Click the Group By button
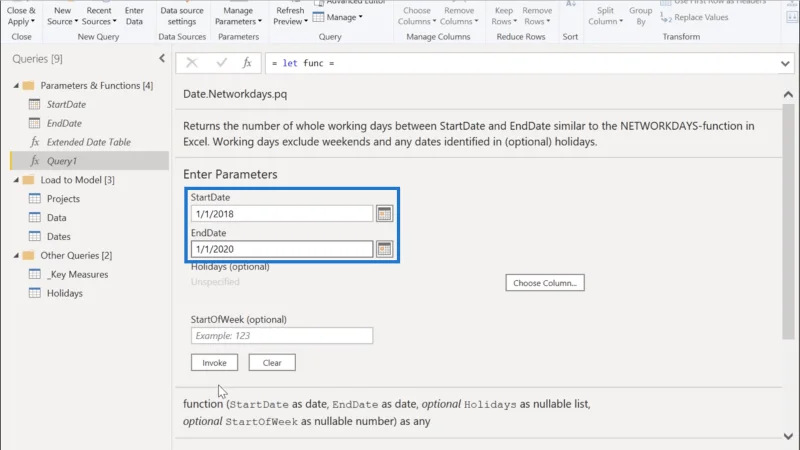This screenshot has height=450, width=800. coord(640,16)
